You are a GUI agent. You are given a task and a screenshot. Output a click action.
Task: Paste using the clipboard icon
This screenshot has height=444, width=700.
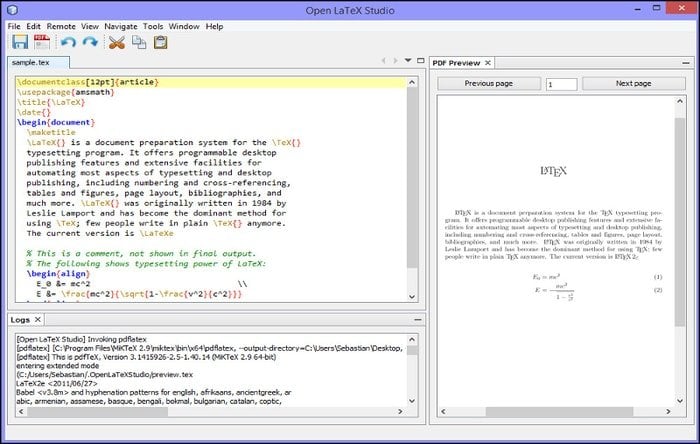tap(160, 42)
